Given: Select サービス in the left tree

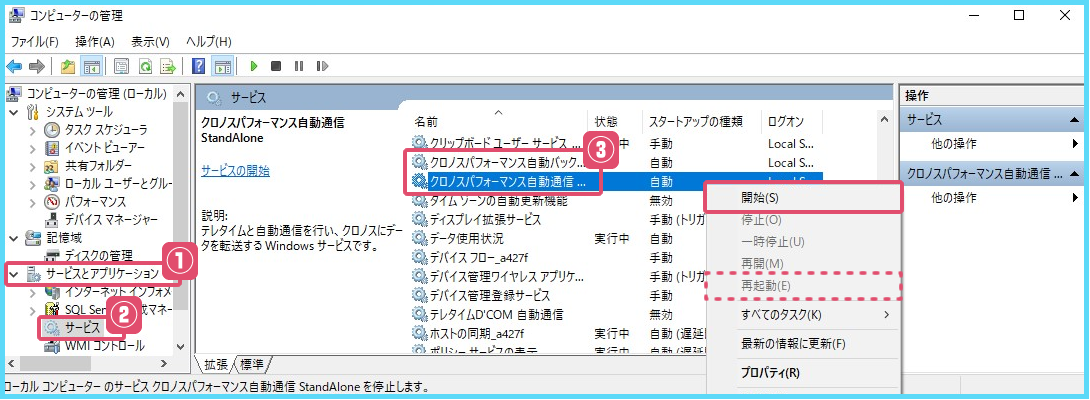Looking at the screenshot, I should (x=82, y=328).
